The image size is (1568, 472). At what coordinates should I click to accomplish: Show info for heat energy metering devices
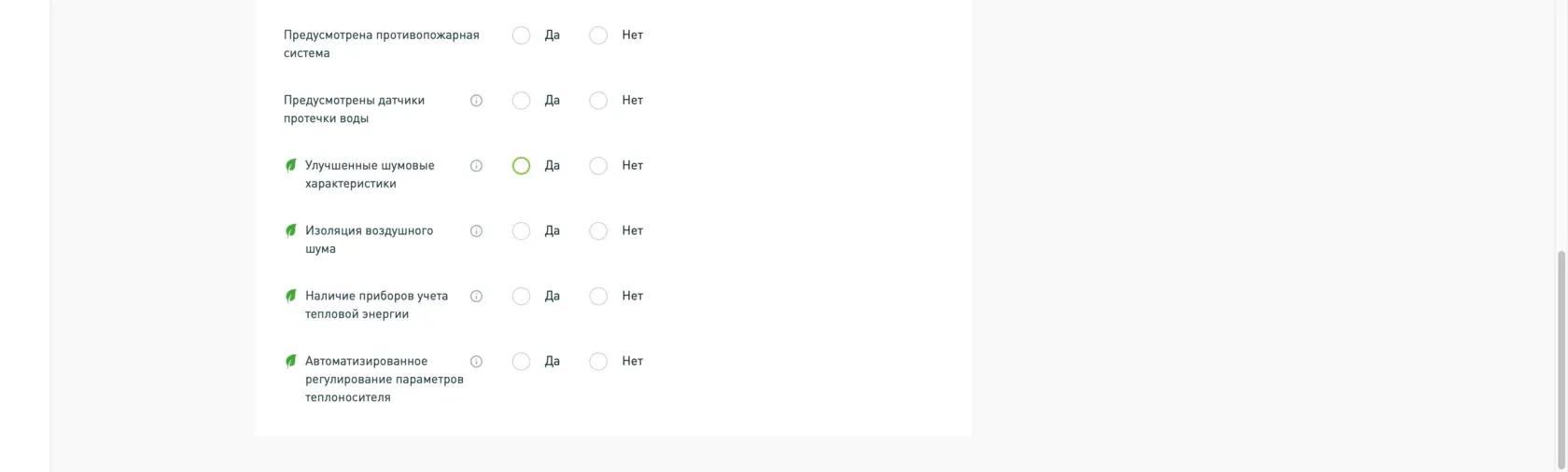tap(476, 297)
